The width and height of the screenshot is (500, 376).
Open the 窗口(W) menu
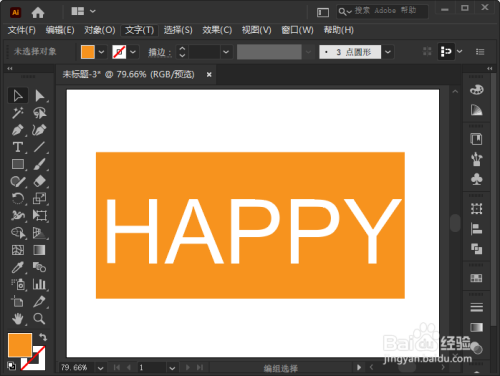tap(297, 30)
